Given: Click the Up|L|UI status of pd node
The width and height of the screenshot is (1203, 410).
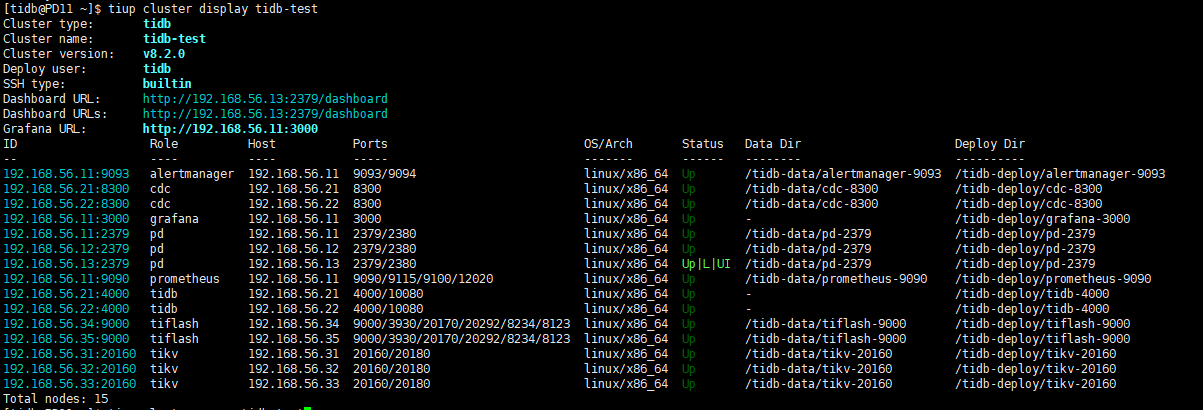Looking at the screenshot, I should 706,264.
